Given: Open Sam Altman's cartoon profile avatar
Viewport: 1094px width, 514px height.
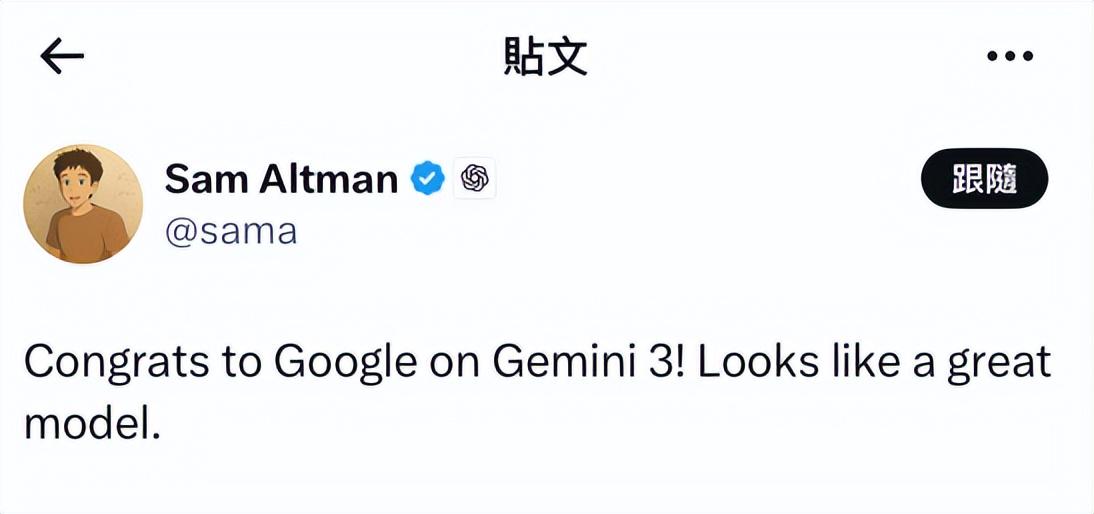Looking at the screenshot, I should [x=83, y=204].
